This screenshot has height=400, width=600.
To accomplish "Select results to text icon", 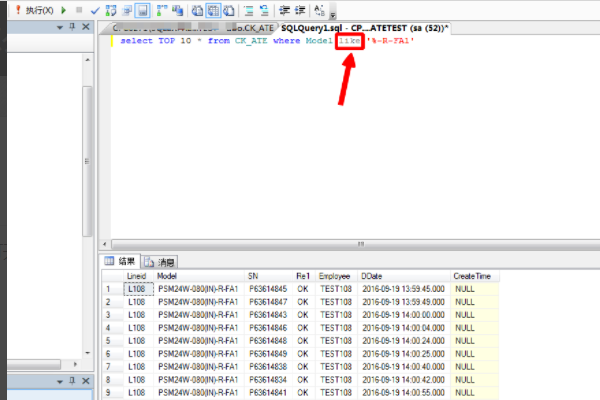I will [197, 11].
